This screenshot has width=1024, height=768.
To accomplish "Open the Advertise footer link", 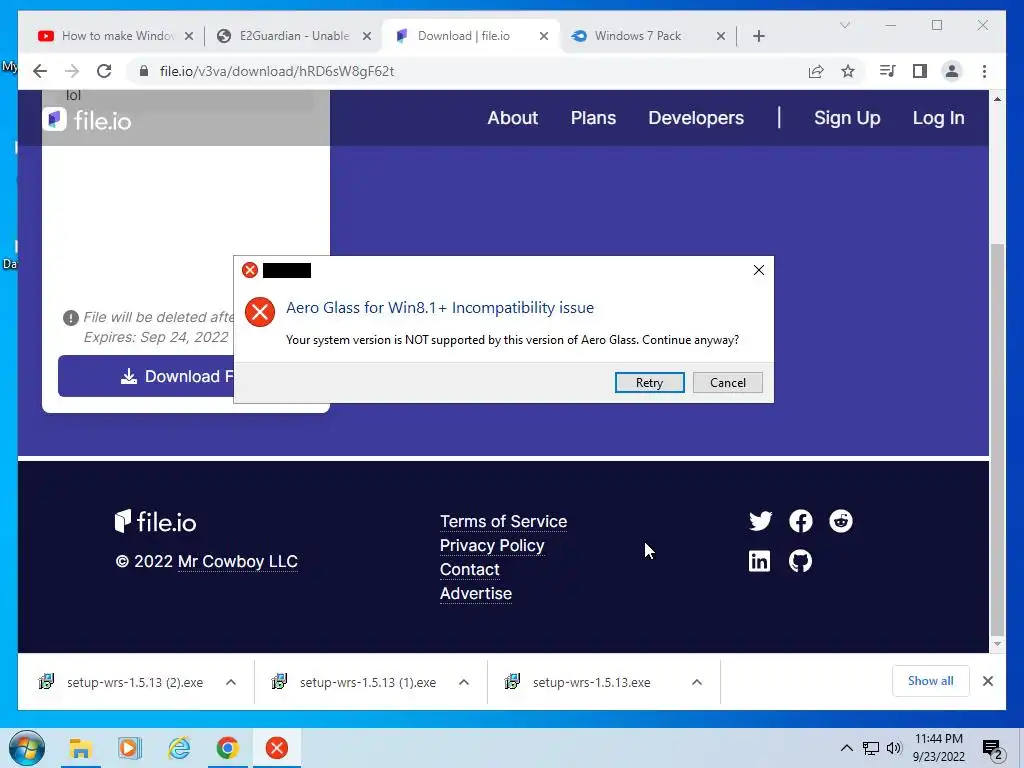I will coord(475,594).
